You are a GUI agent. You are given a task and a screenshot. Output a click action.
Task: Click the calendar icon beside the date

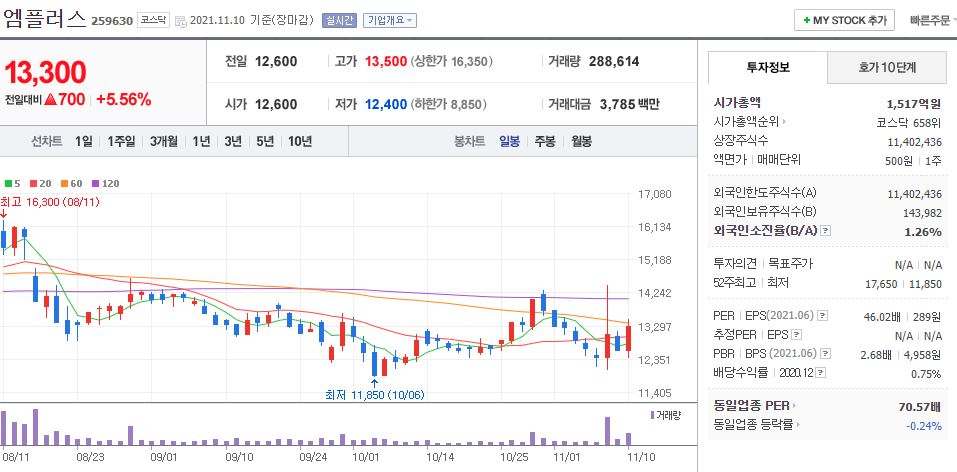(x=181, y=21)
